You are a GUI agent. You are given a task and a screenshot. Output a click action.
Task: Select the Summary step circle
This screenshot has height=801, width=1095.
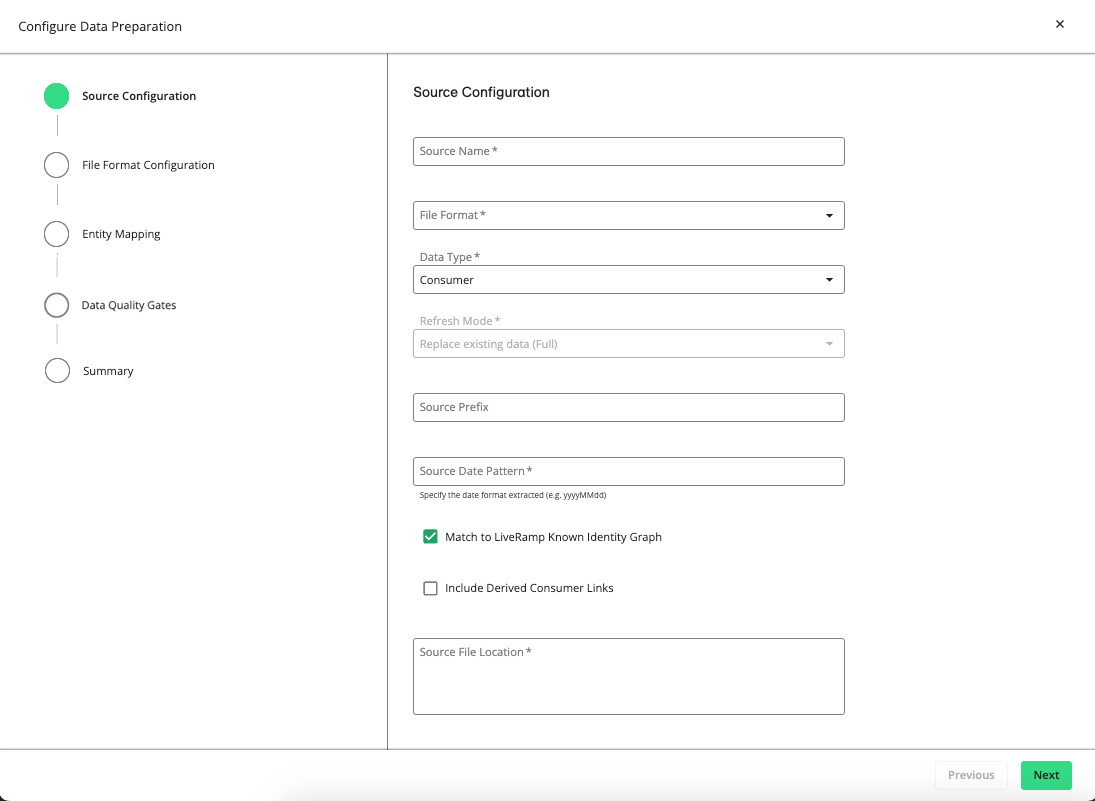point(57,371)
